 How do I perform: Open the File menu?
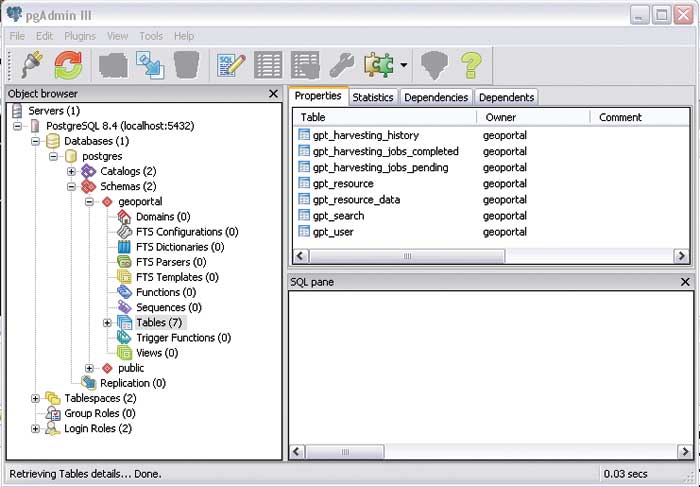tap(17, 36)
